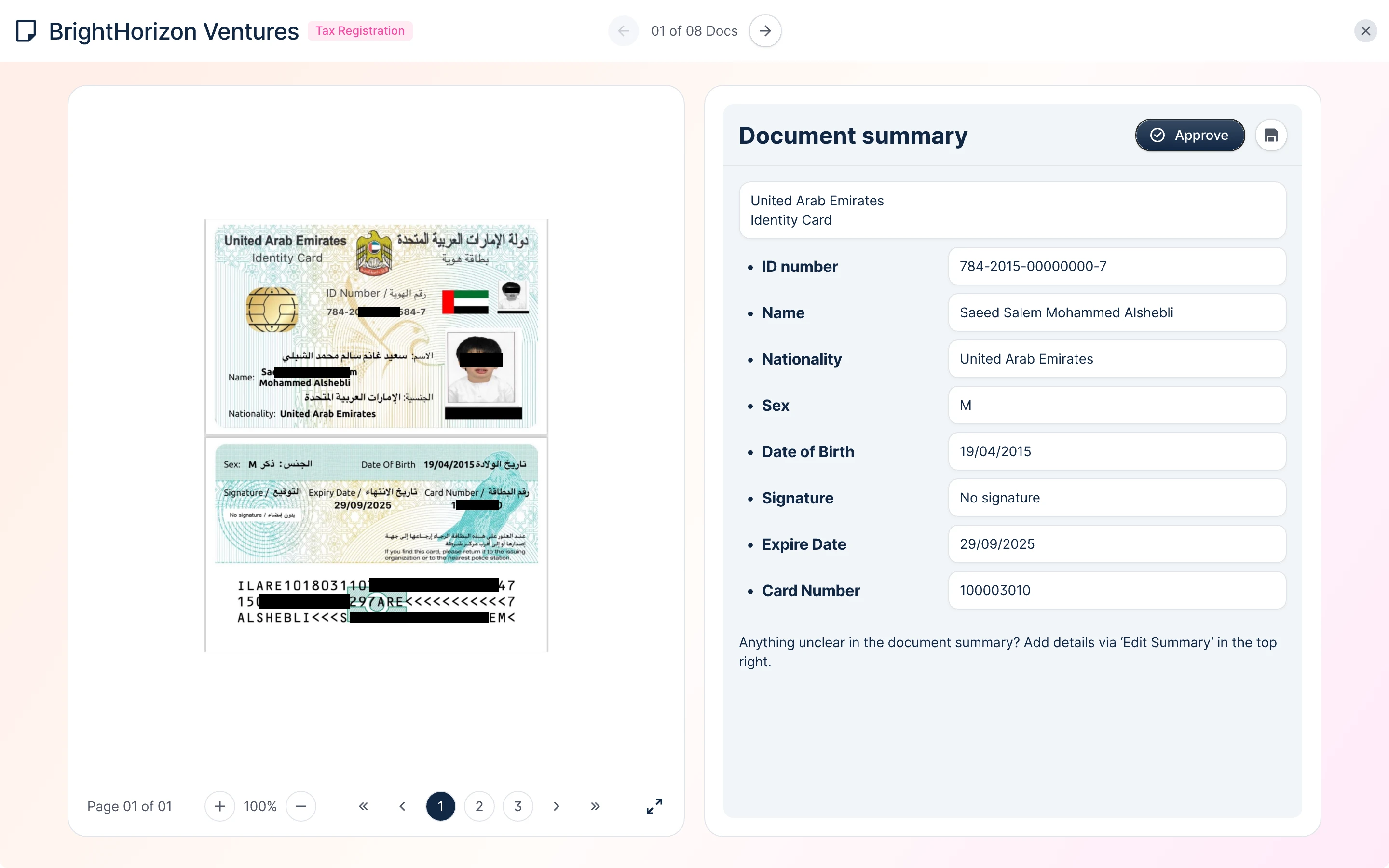
Task: Jump to the first page
Action: [363, 806]
